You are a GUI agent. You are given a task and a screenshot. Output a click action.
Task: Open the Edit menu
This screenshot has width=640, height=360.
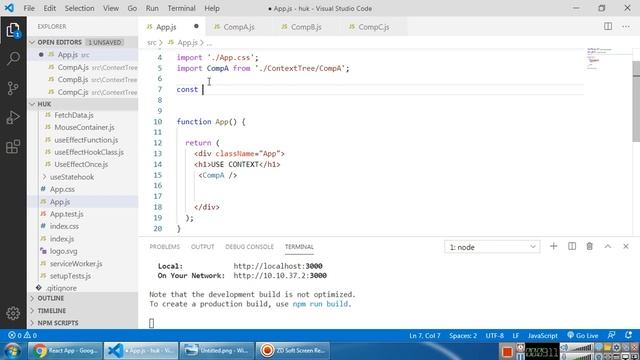(x=49, y=8)
